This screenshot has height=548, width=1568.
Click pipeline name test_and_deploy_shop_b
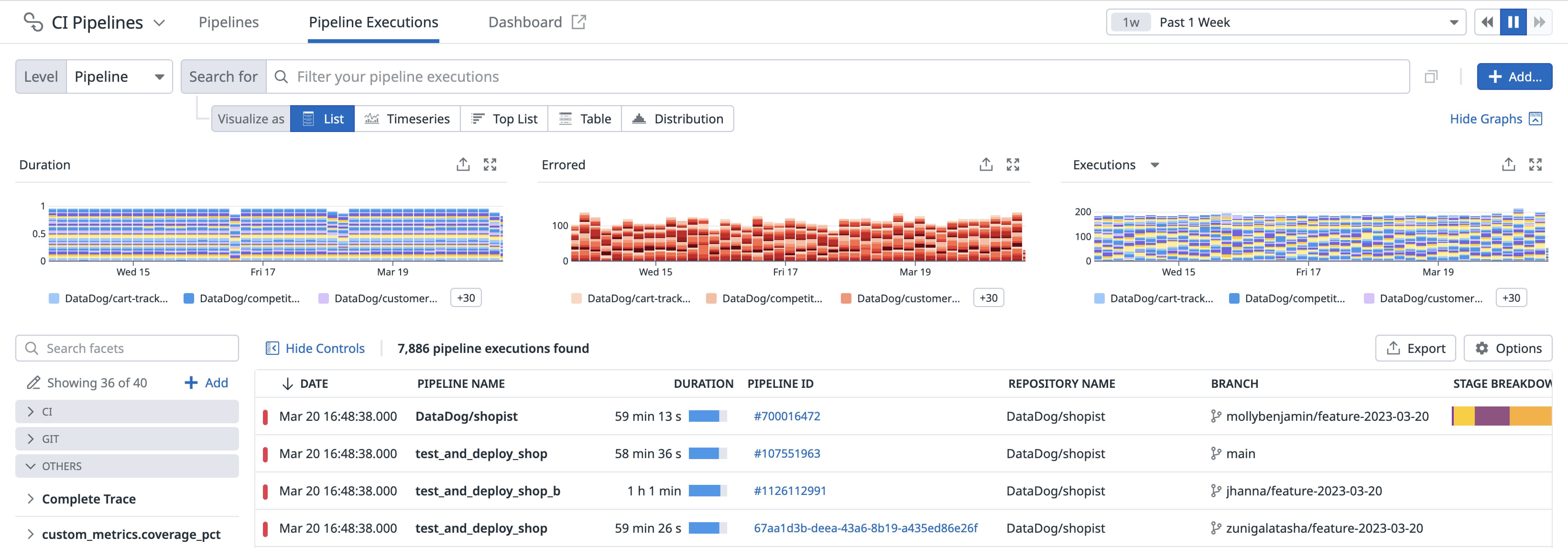(x=488, y=491)
